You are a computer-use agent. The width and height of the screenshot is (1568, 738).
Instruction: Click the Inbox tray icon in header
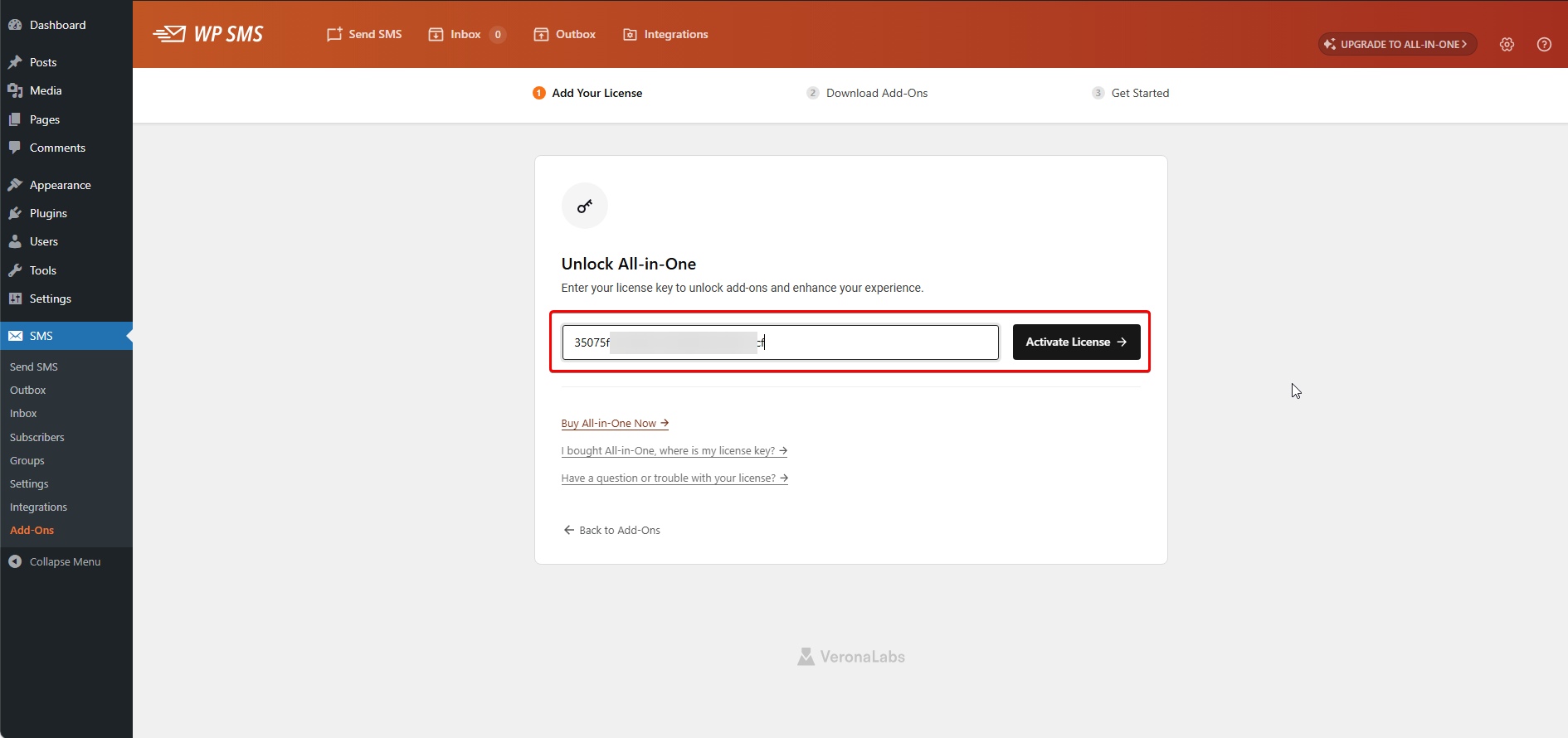pyautogui.click(x=436, y=34)
